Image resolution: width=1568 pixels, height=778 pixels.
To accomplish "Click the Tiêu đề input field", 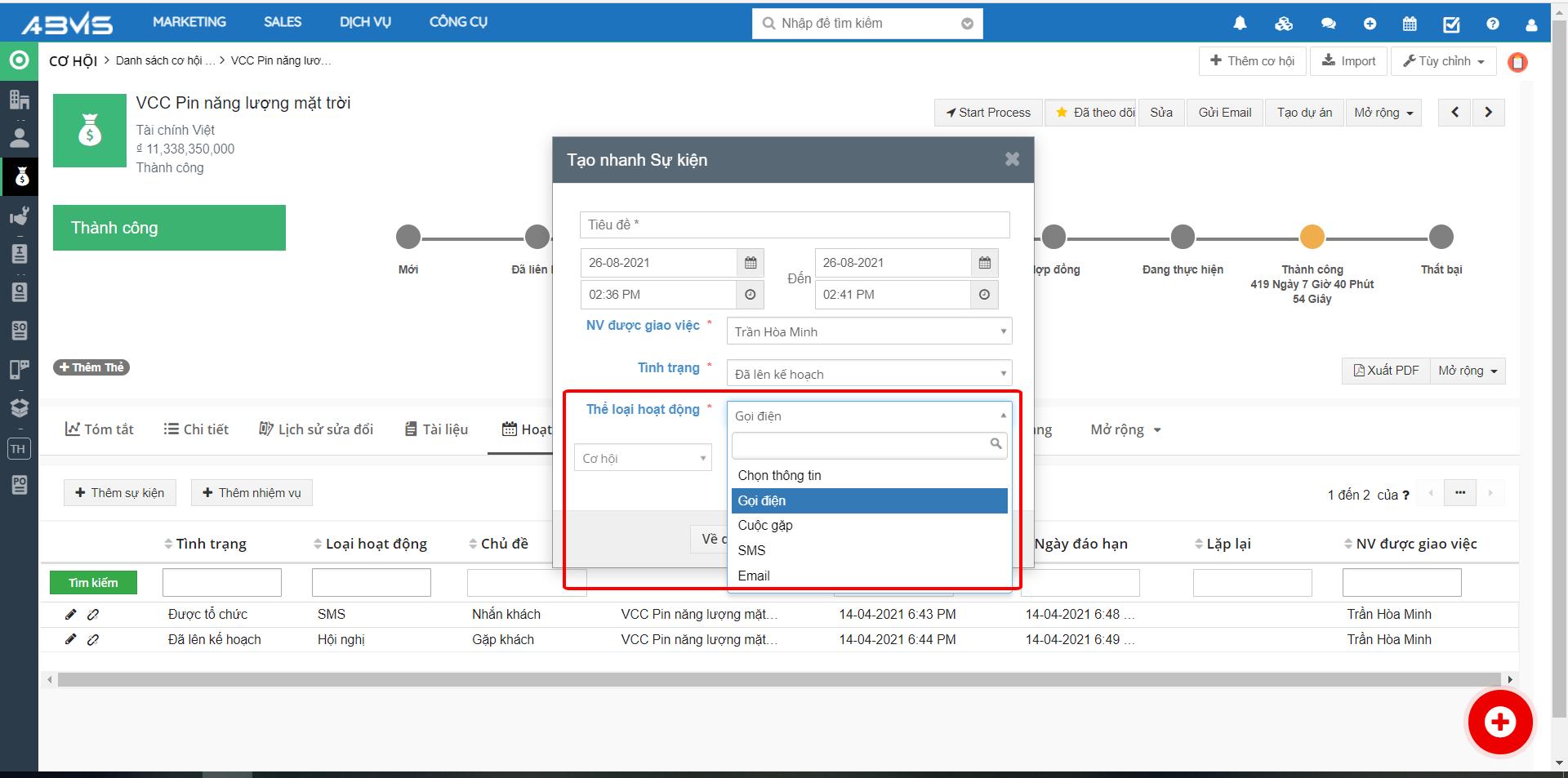I will pyautogui.click(x=794, y=225).
